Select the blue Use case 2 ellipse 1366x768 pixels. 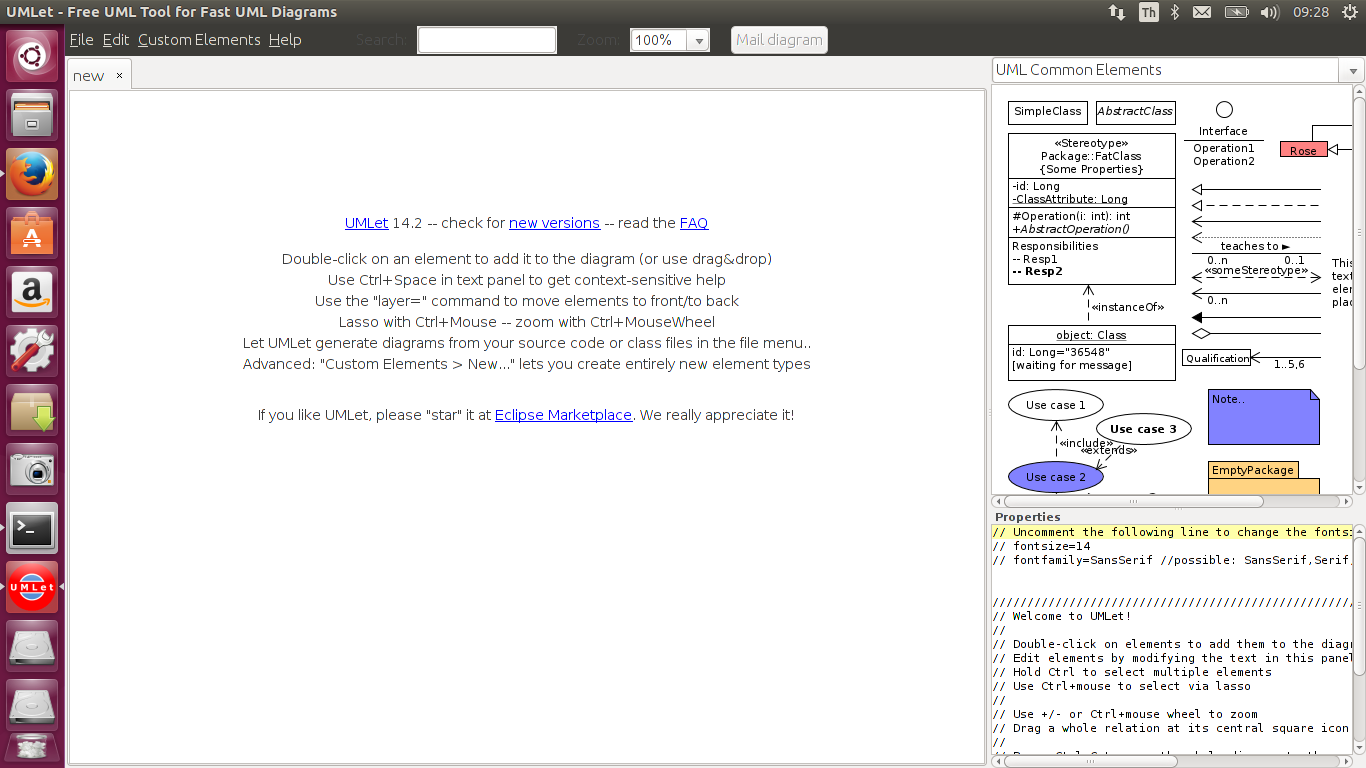pyautogui.click(x=1055, y=477)
